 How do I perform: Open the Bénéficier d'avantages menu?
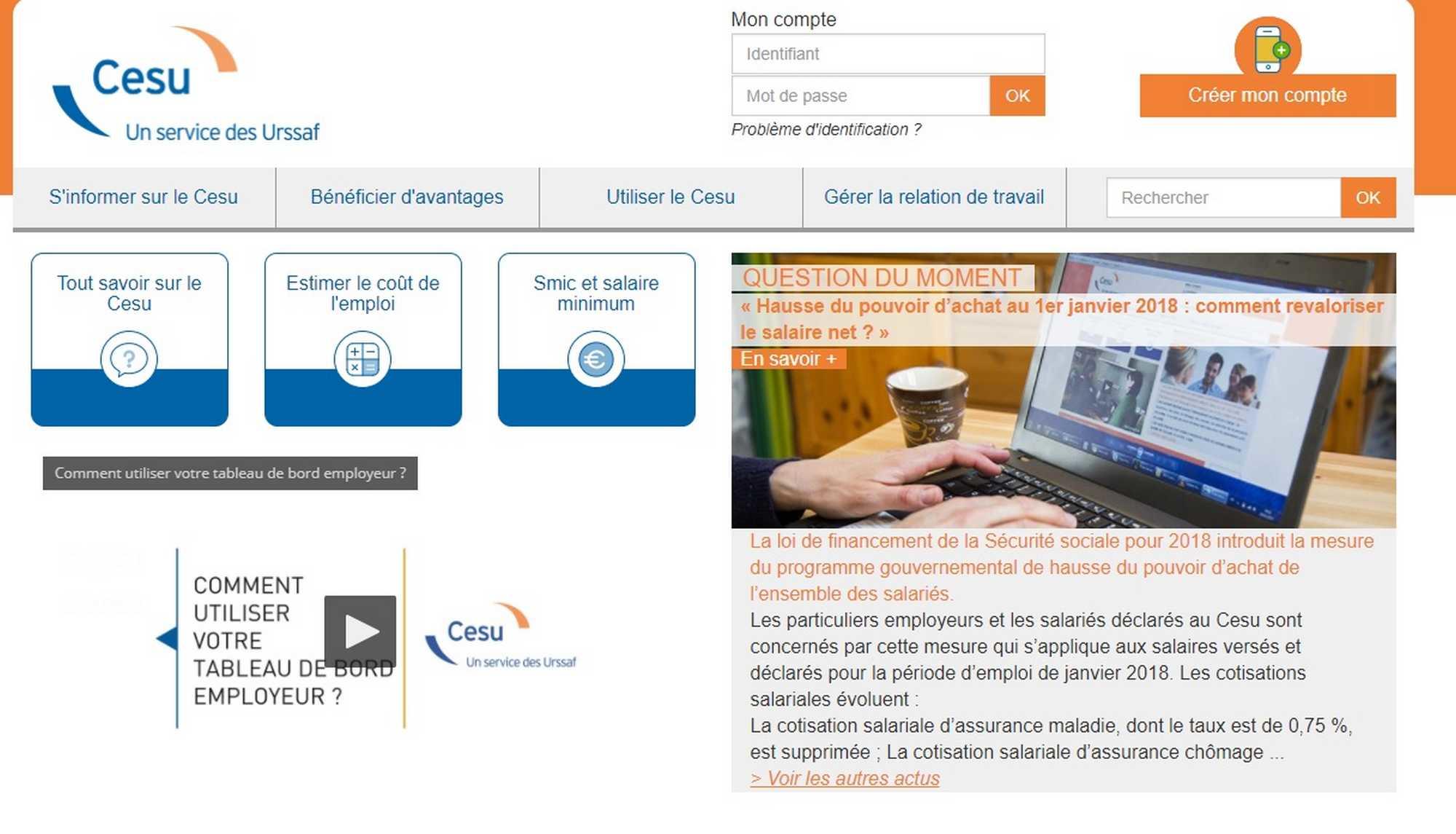tap(407, 197)
